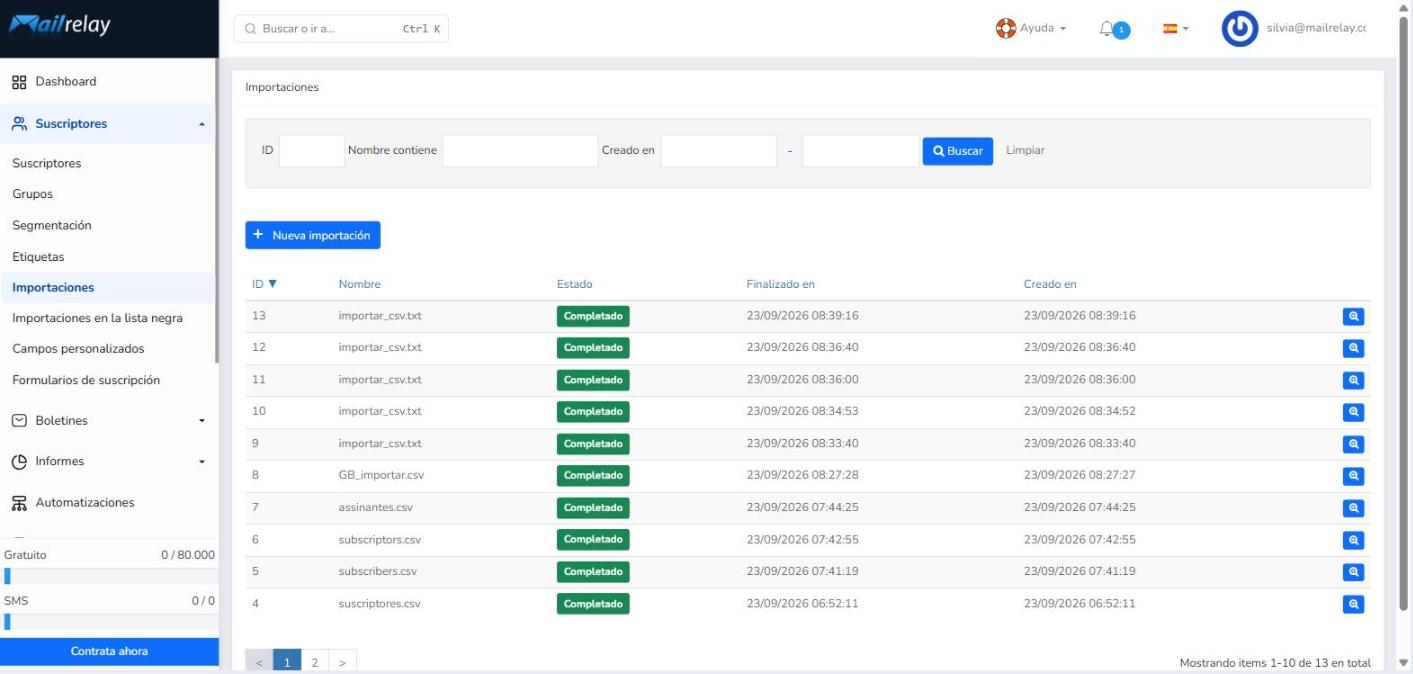This screenshot has height=674, width=1413.
Task: Go to pagination page 2
Action: 315,662
